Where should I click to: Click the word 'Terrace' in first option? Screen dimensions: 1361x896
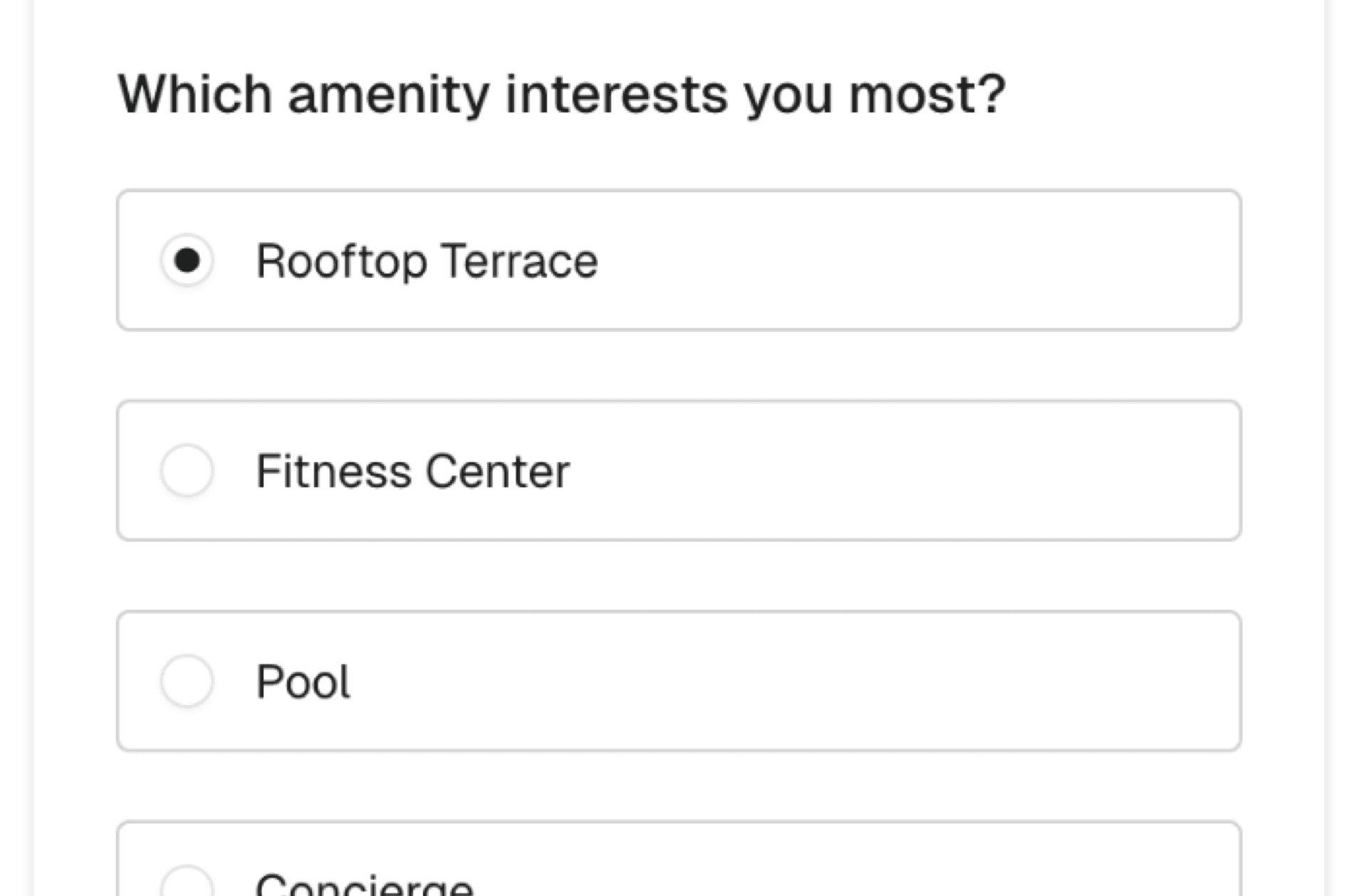pyautogui.click(x=519, y=261)
